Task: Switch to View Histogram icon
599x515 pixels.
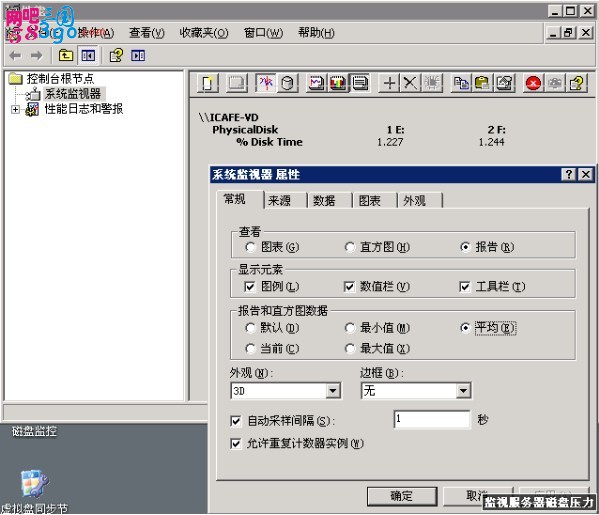Action: point(338,83)
